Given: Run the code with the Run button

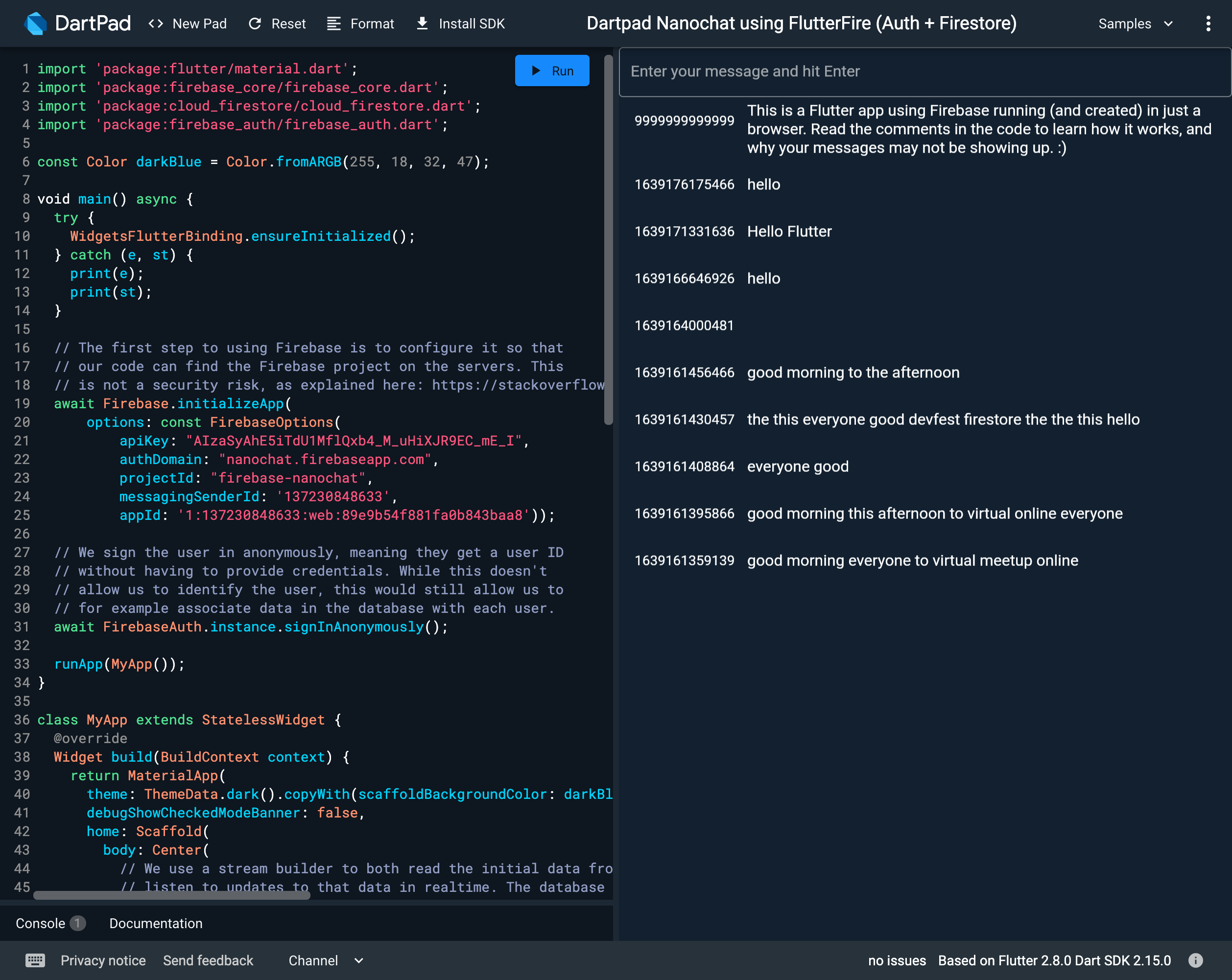Looking at the screenshot, I should point(551,71).
